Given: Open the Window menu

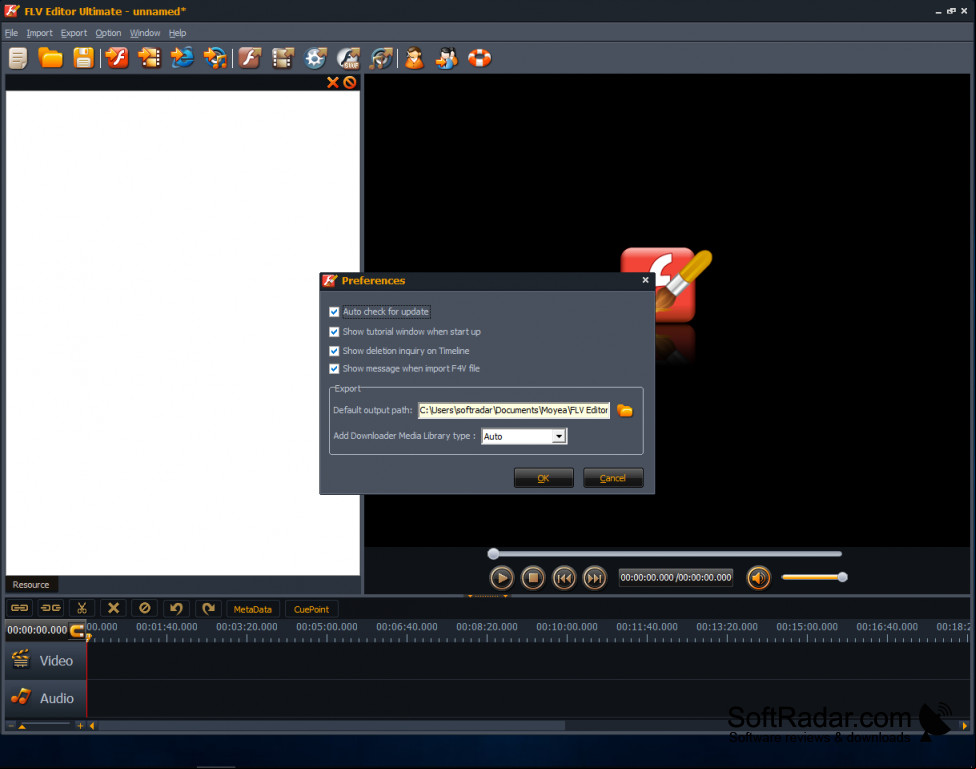Looking at the screenshot, I should tap(144, 33).
